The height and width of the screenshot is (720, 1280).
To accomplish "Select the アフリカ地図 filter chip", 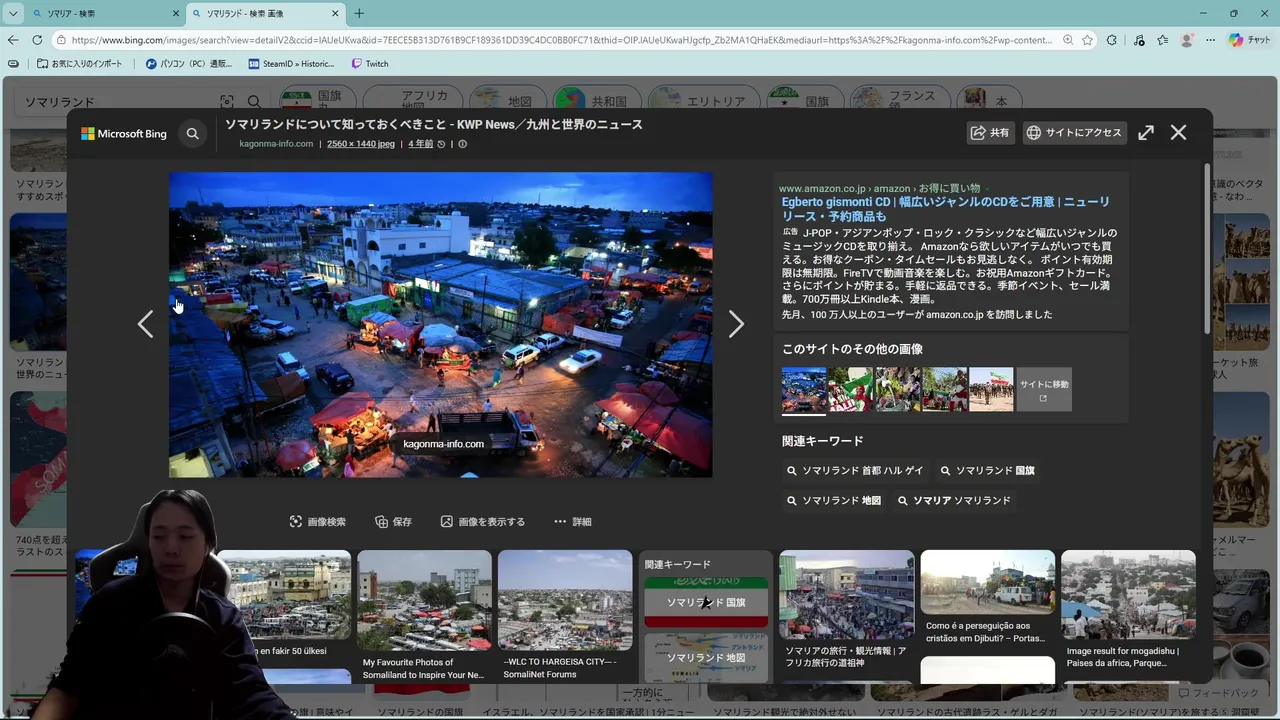I will (x=414, y=101).
